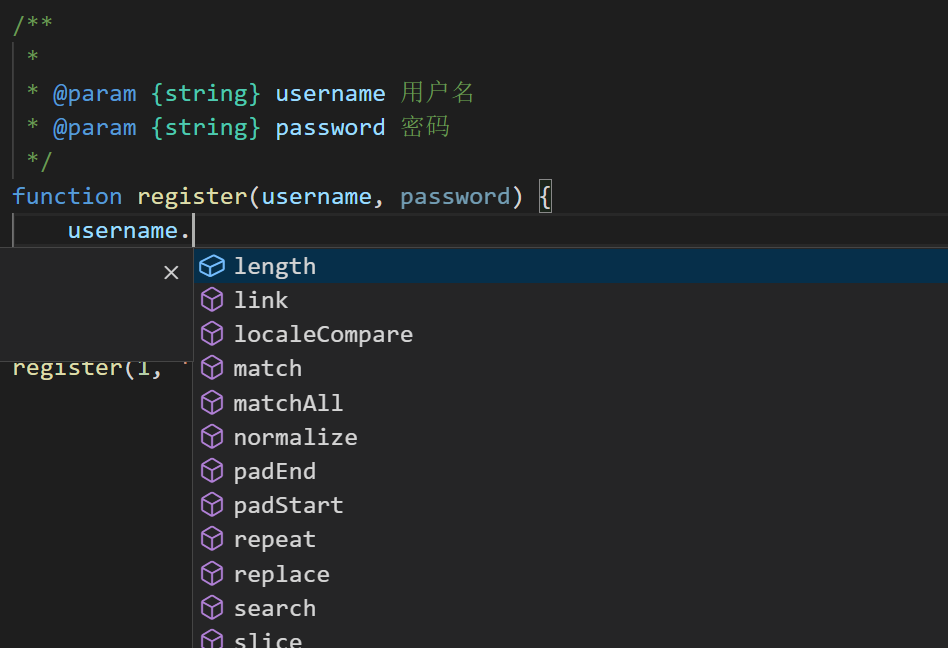Click the method icon beside localeCompare

[x=212, y=334]
